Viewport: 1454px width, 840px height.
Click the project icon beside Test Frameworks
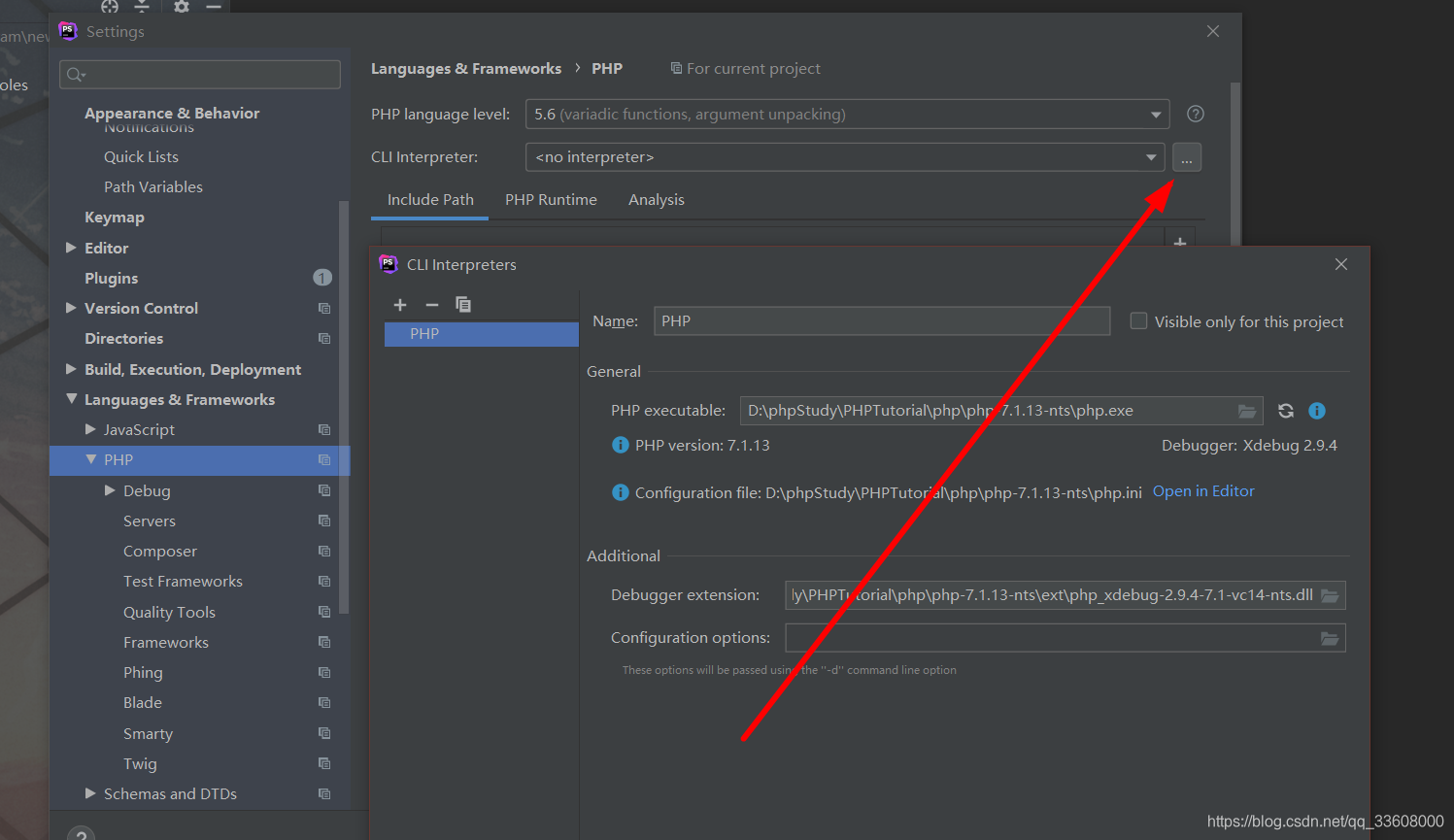coord(324,582)
